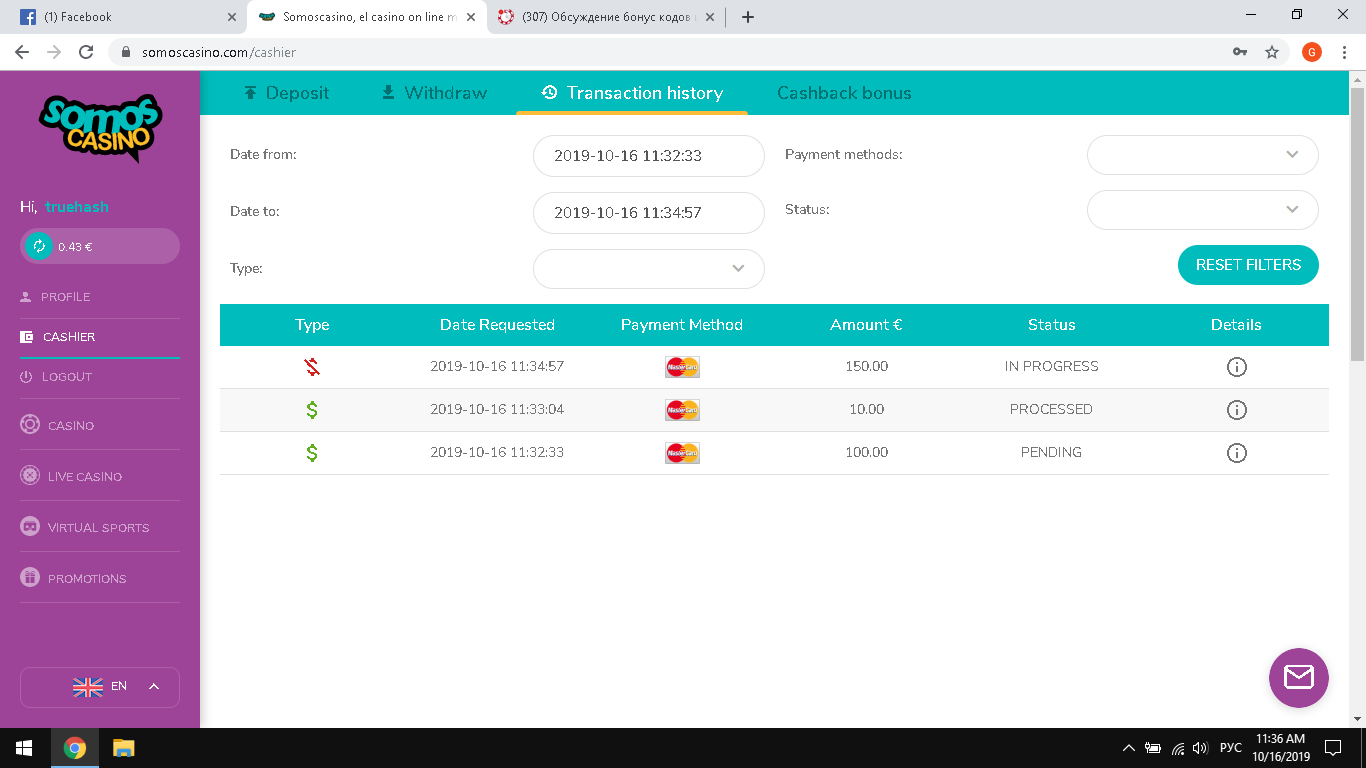Image resolution: width=1366 pixels, height=768 pixels.
Task: Open the Chrome three-dot menu
Action: 1345,52
